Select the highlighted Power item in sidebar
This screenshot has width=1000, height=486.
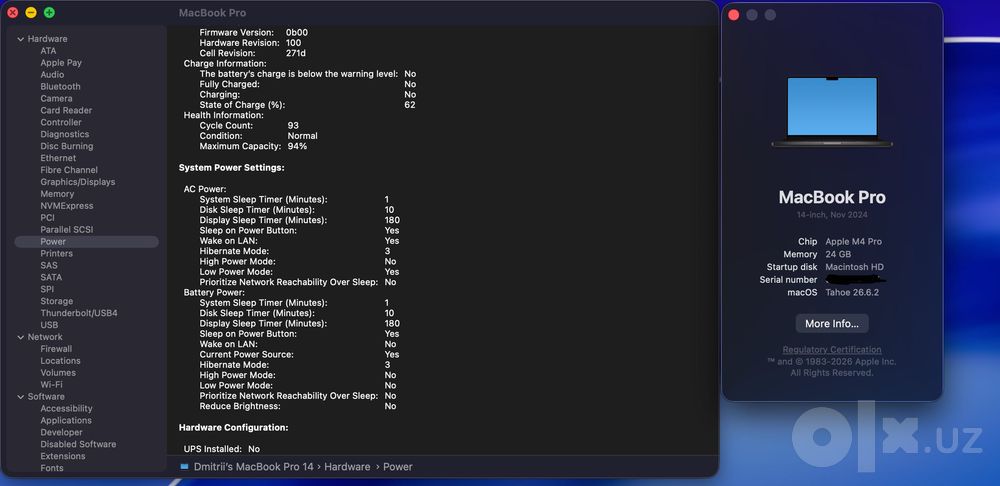(x=87, y=242)
